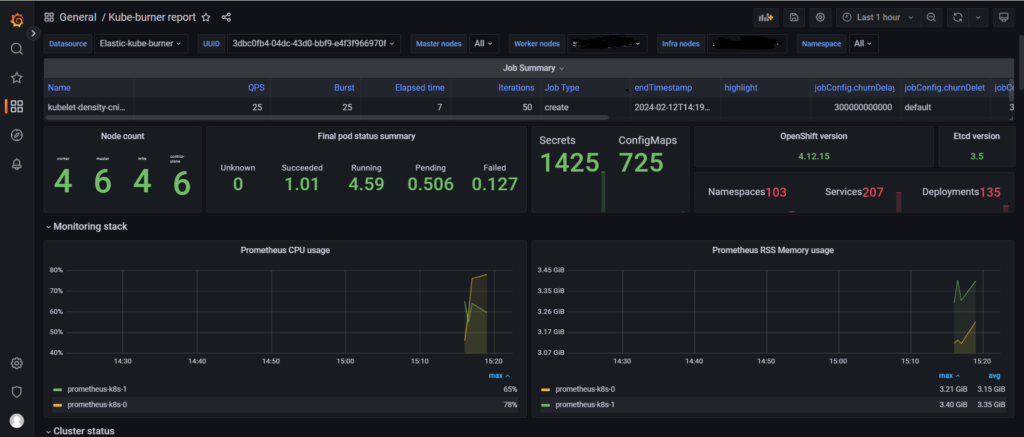Collapse the Monitoring stack row
1024x437 pixels.
[x=87, y=227]
